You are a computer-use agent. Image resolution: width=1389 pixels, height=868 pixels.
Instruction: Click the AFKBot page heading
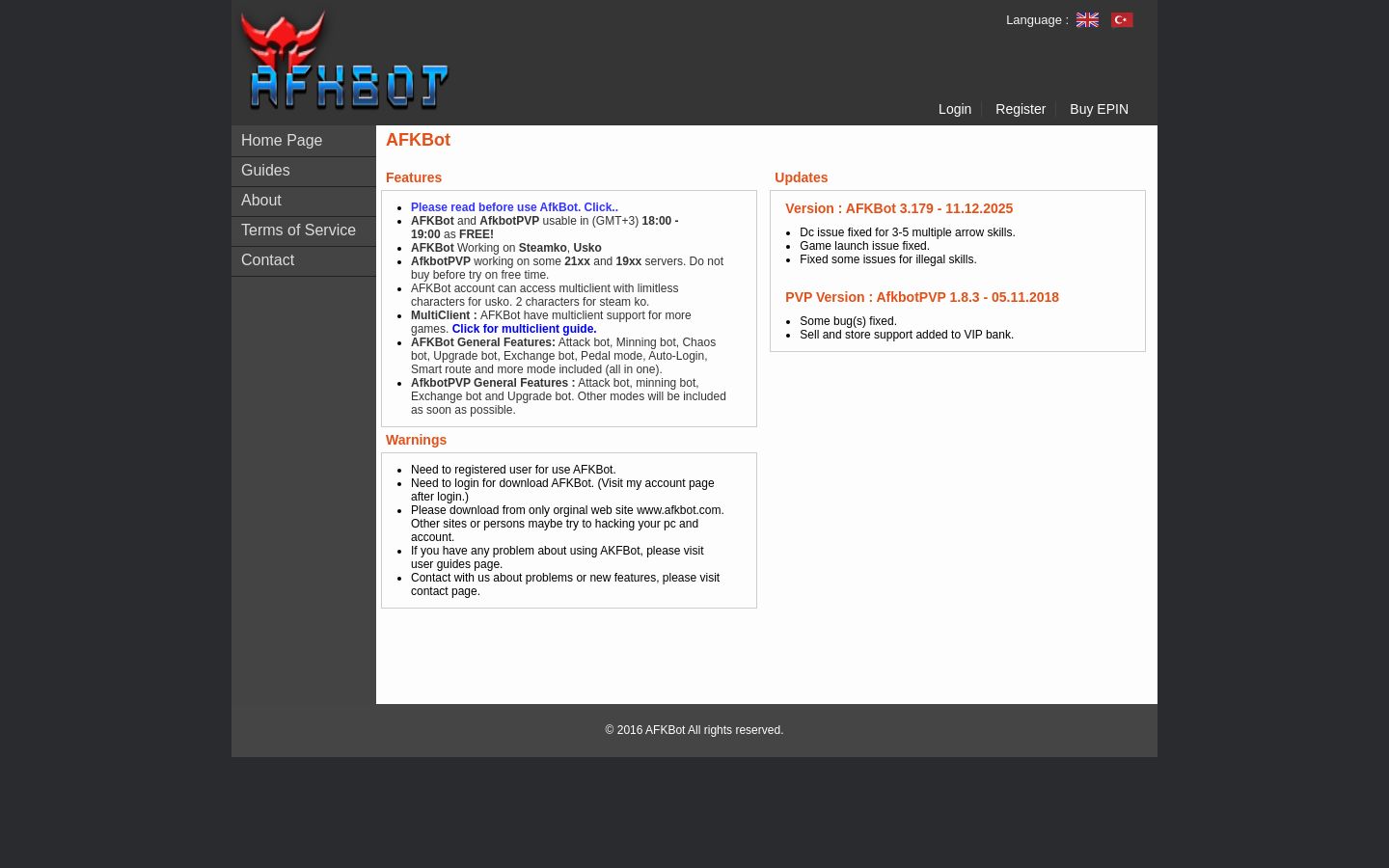pos(418,140)
